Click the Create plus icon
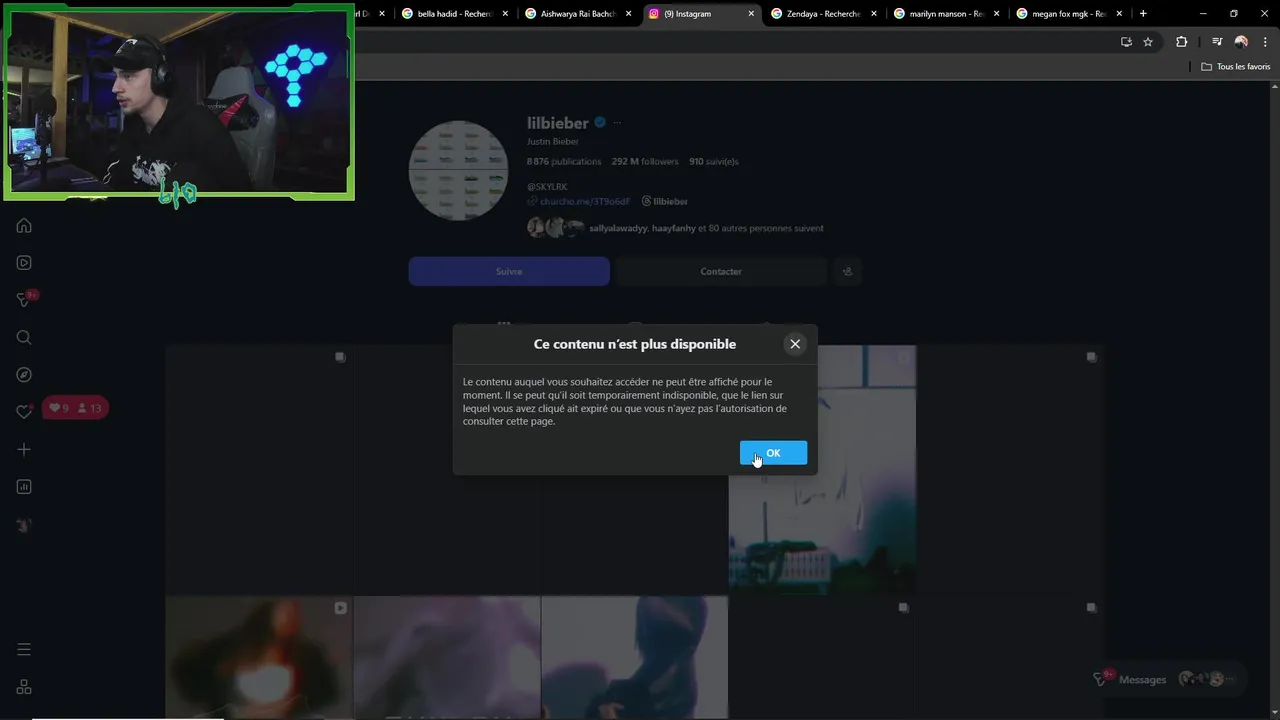1280x720 pixels. tap(24, 450)
